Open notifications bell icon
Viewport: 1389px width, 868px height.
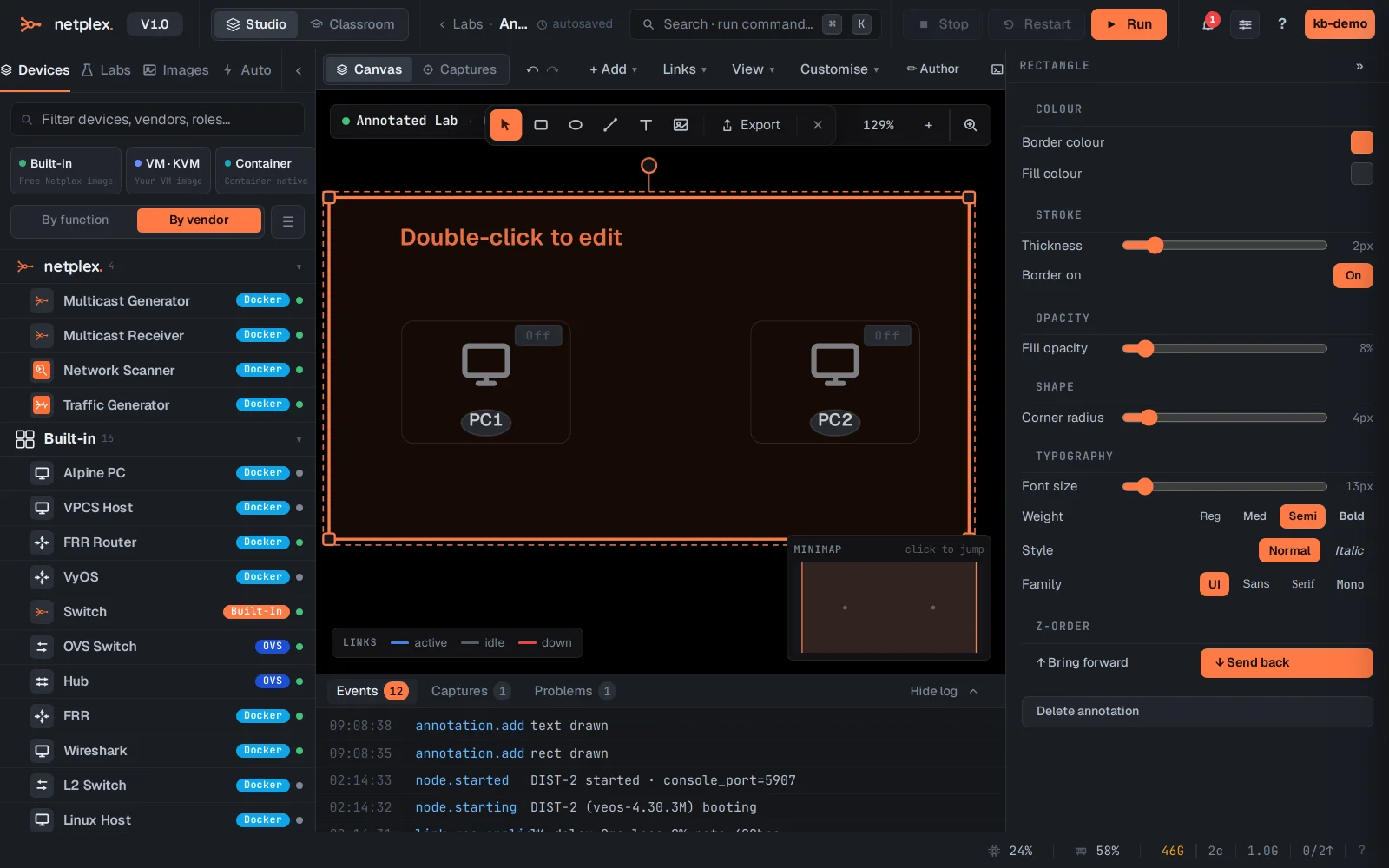pos(1208,24)
